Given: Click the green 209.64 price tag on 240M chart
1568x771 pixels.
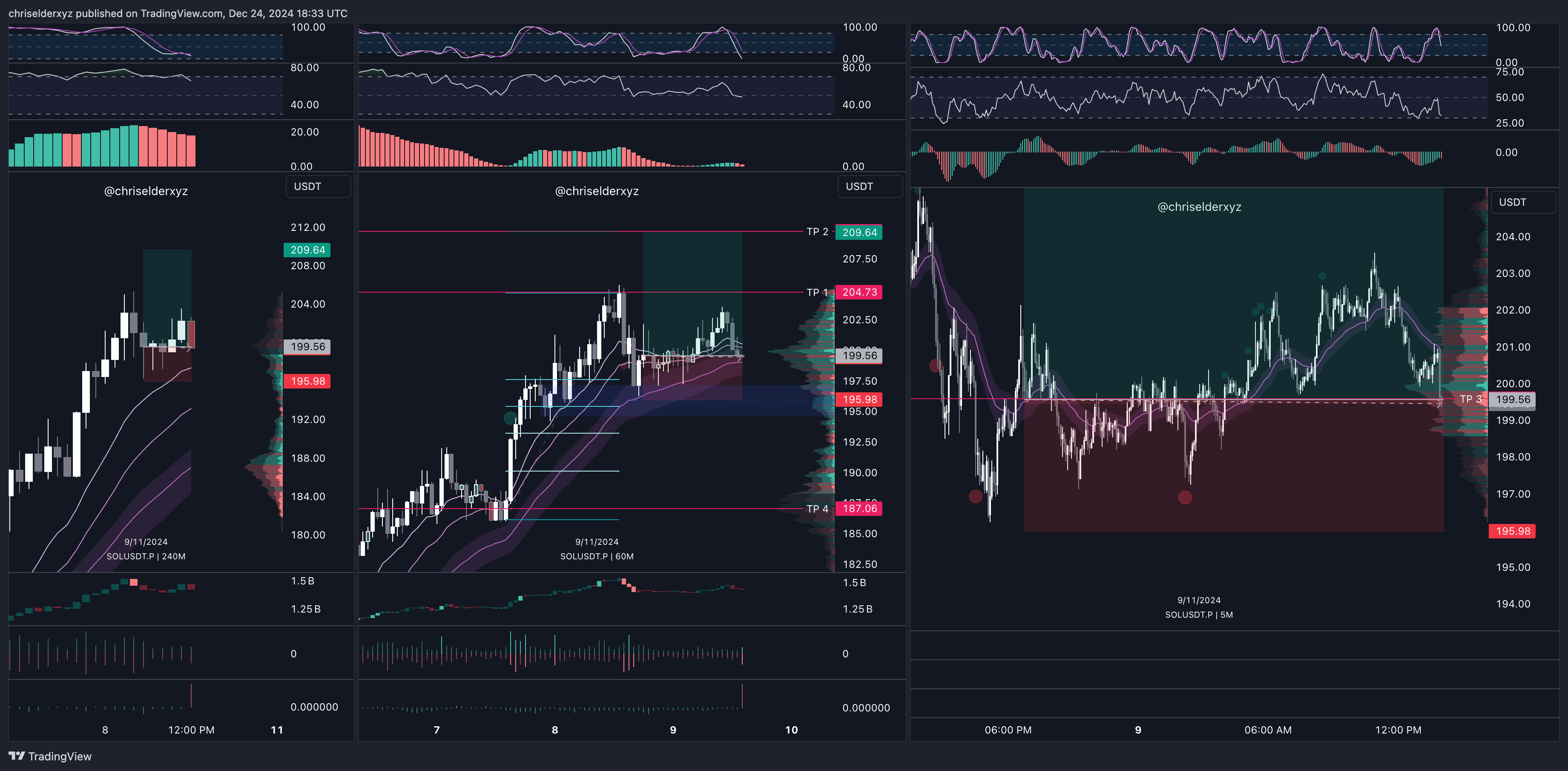Looking at the screenshot, I should tap(307, 250).
